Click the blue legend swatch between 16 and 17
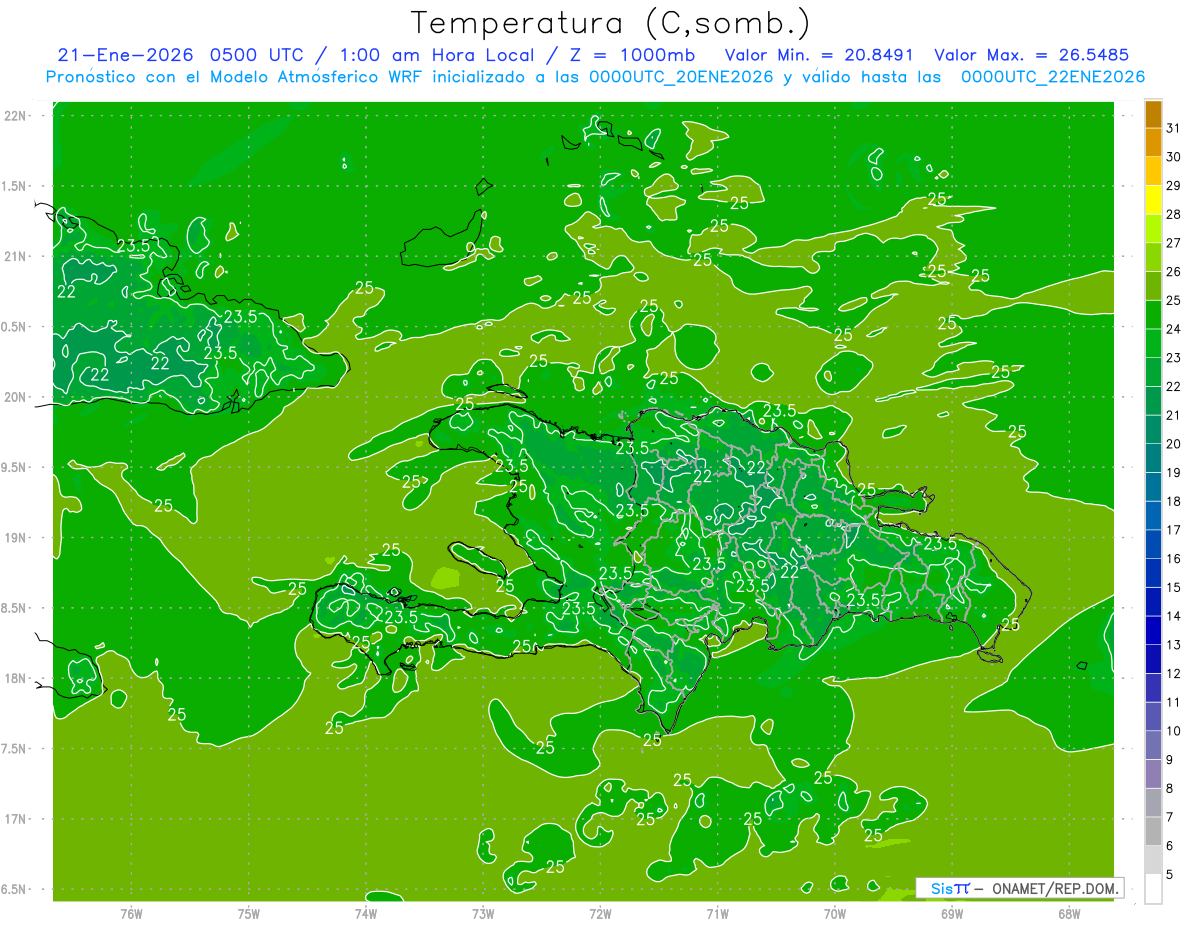Image resolution: width=1200 pixels, height=927 pixels. (x=1153, y=544)
